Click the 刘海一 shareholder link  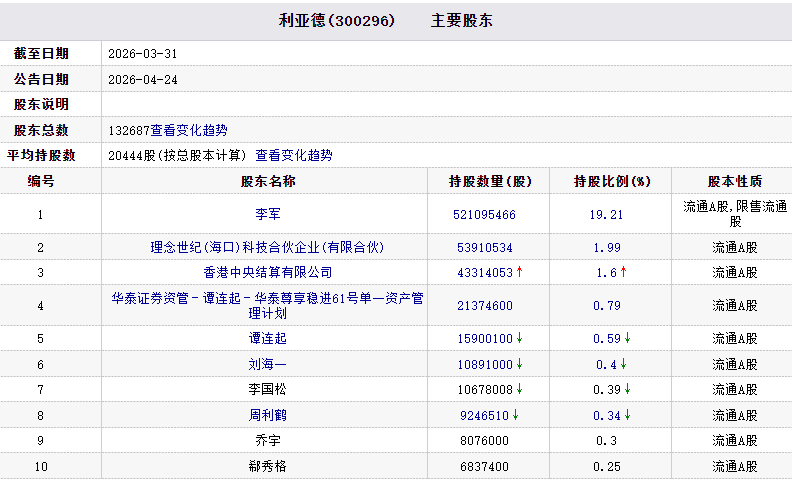pyautogui.click(x=267, y=365)
